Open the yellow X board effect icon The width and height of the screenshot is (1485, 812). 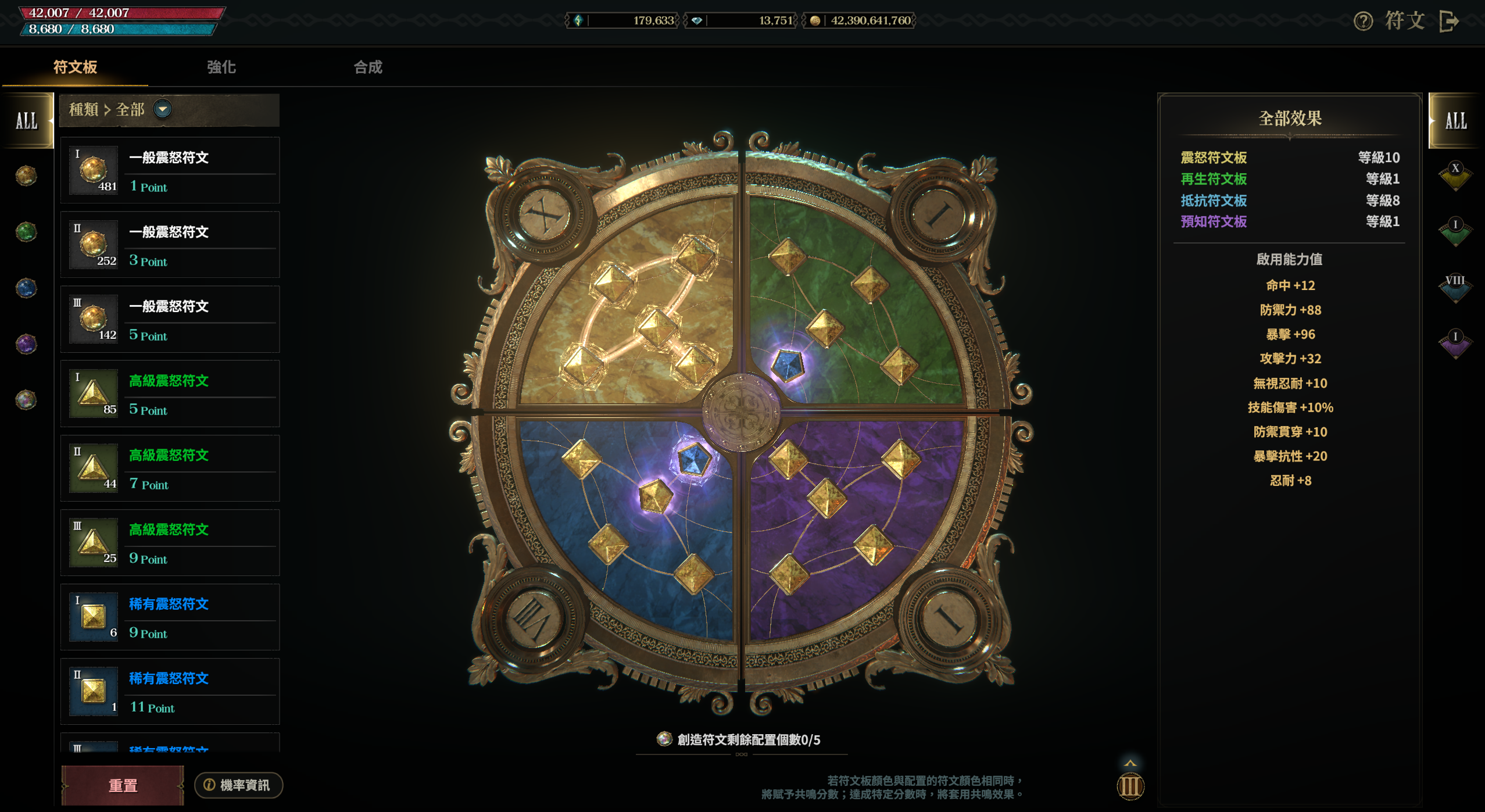(x=1455, y=176)
